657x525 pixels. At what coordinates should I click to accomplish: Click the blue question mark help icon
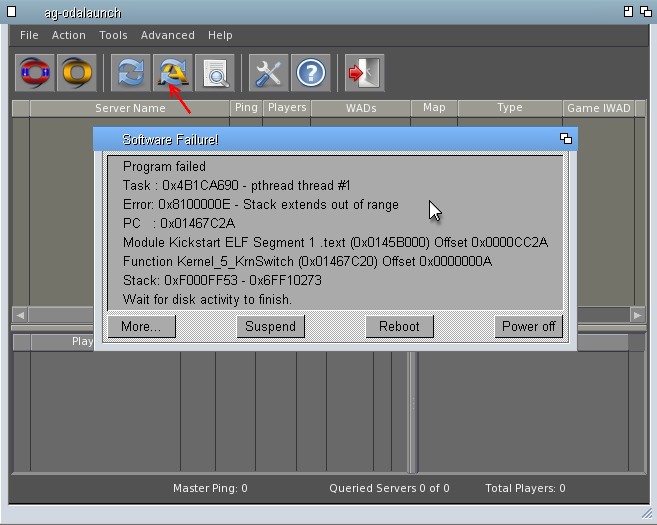point(311,73)
